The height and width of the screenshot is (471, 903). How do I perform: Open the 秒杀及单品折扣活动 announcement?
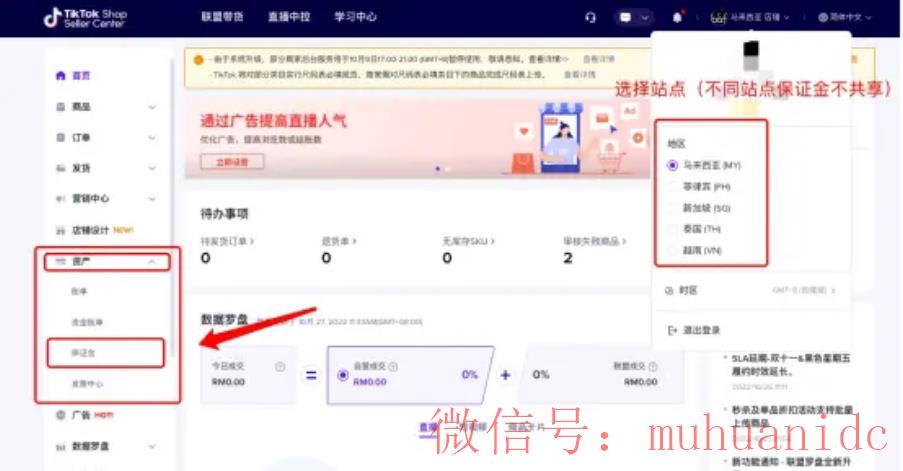pos(791,416)
